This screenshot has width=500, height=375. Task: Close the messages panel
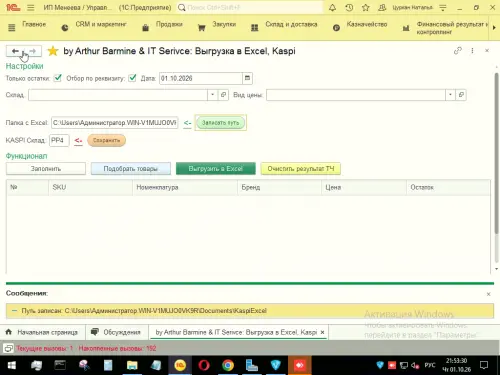click(488, 294)
